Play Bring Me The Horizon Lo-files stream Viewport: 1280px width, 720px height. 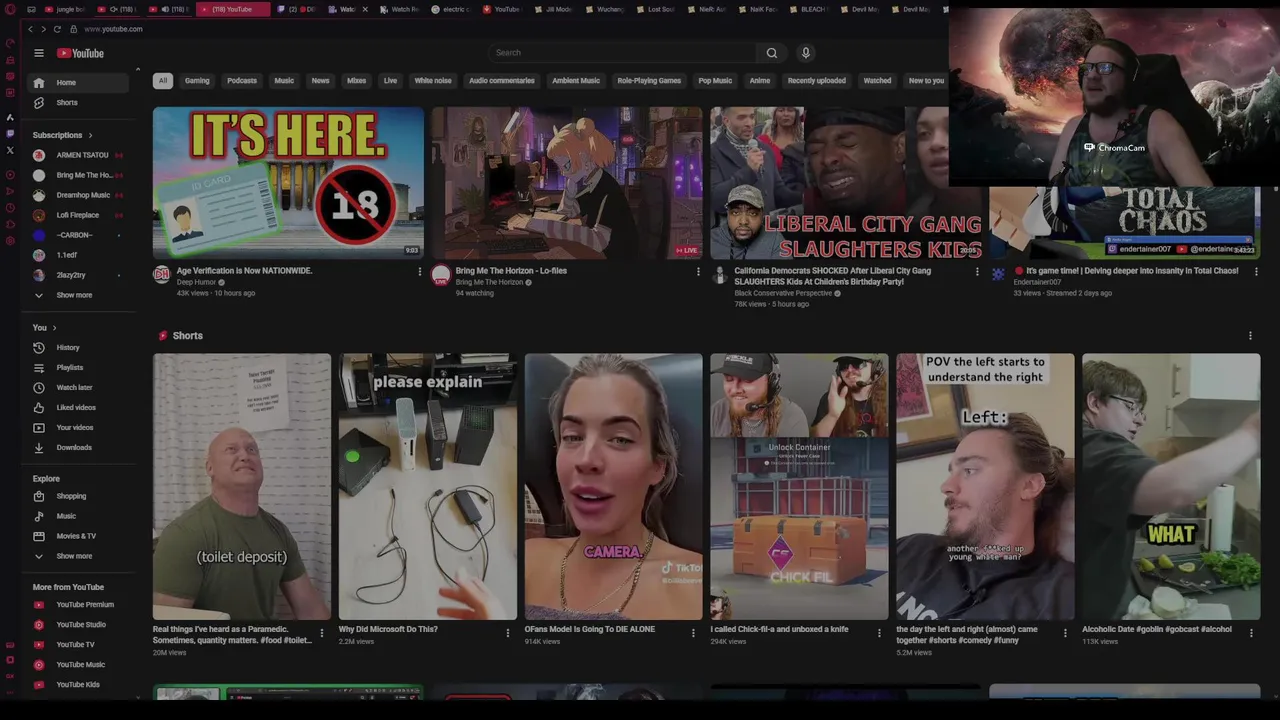click(567, 183)
